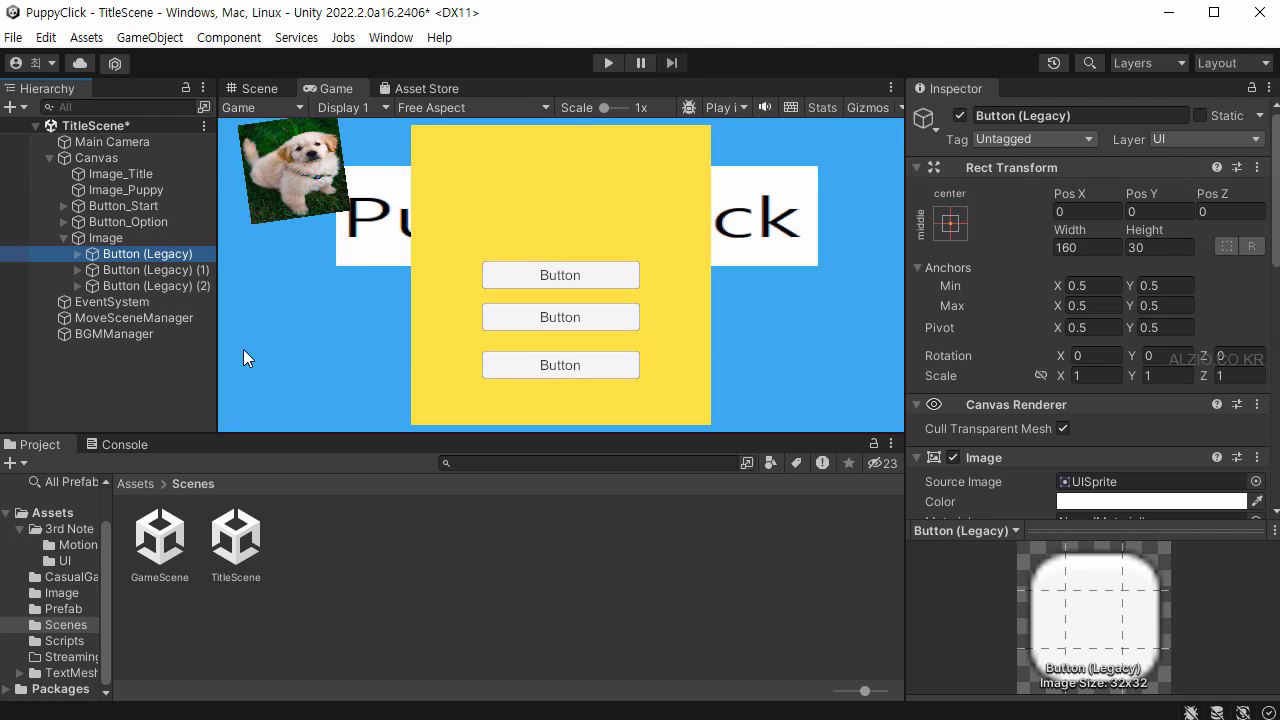Open the Layout dropdown
Image resolution: width=1280 pixels, height=720 pixels.
1233,63
